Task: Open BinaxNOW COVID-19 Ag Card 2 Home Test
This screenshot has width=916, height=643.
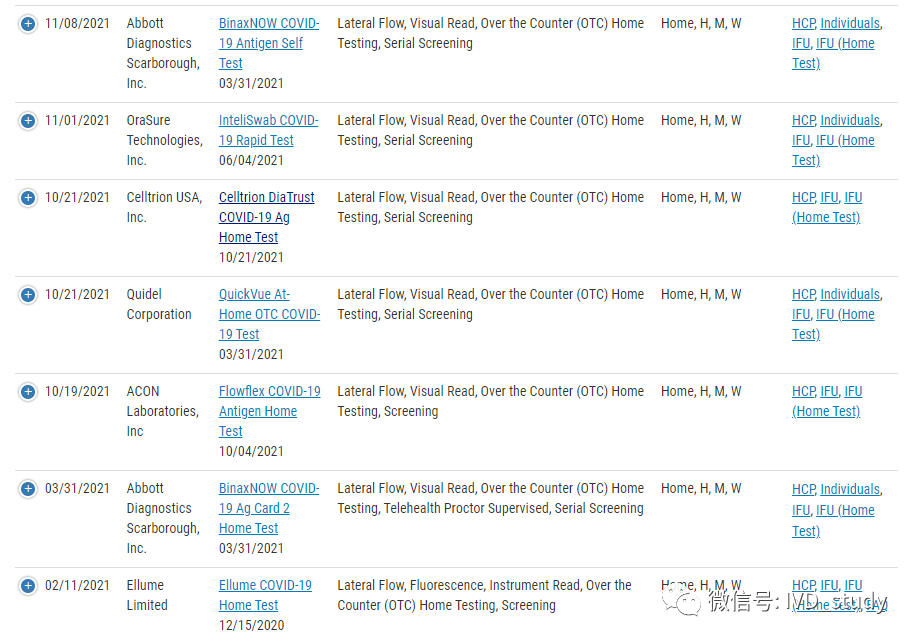Action: [269, 508]
